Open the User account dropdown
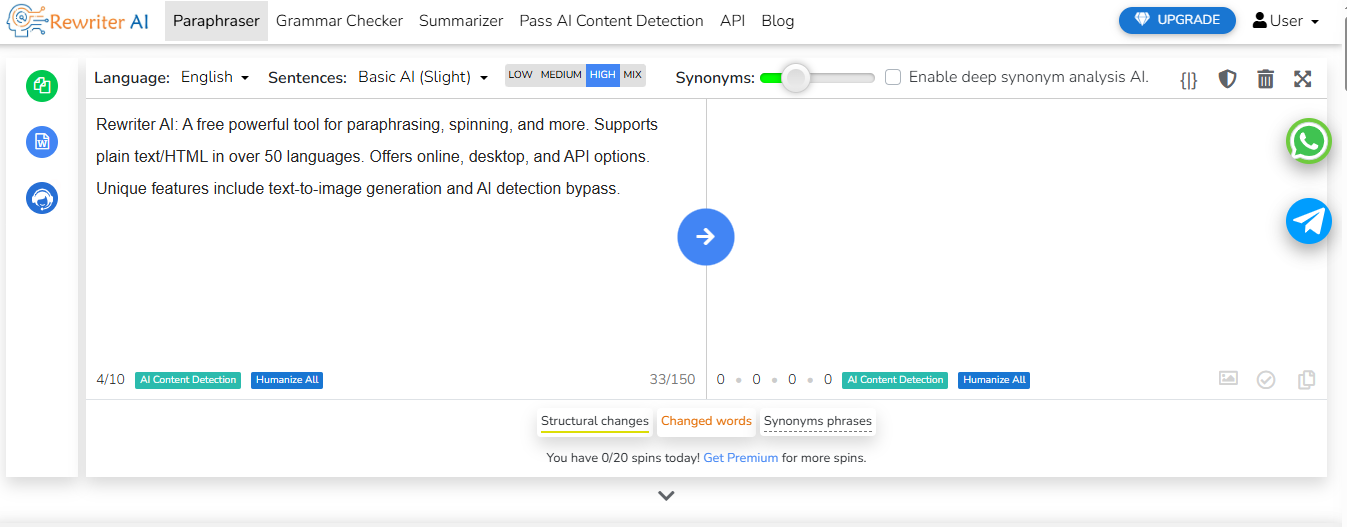Image resolution: width=1347 pixels, height=527 pixels. (x=1285, y=21)
